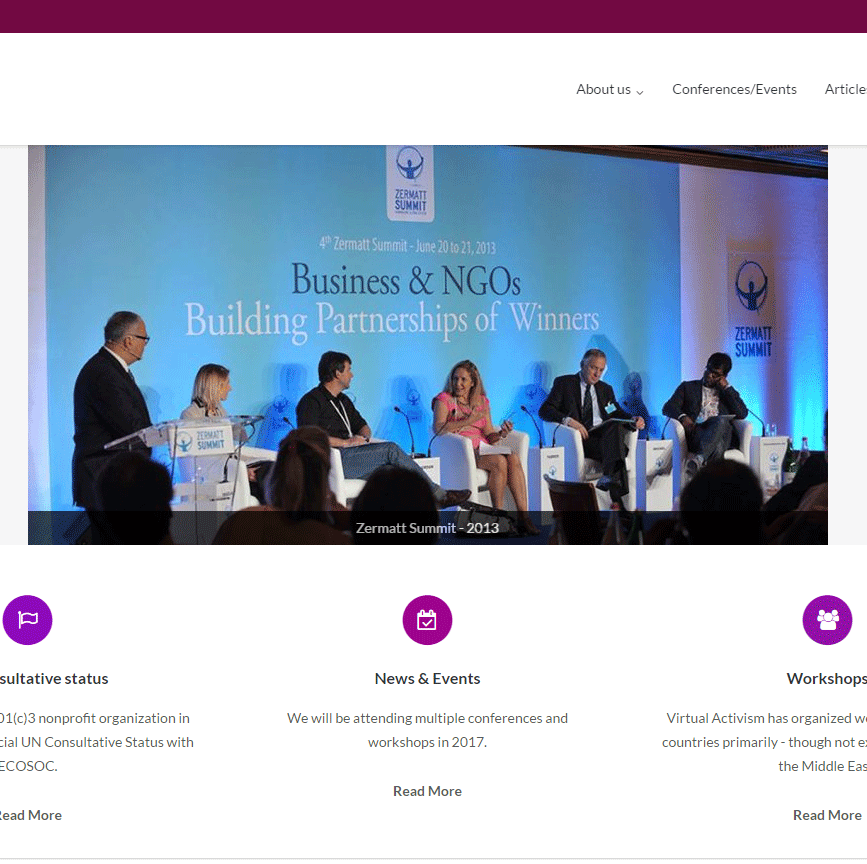Click Read More under News & Events
The height and width of the screenshot is (864, 867).
pos(427,791)
